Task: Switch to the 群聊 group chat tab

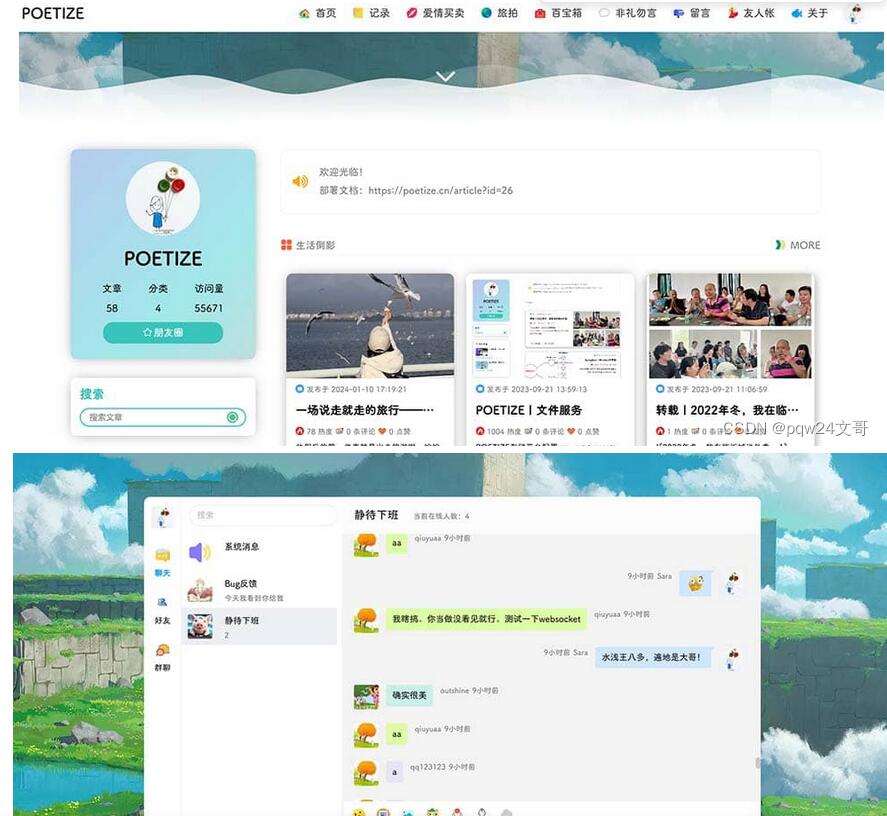Action: (x=162, y=656)
